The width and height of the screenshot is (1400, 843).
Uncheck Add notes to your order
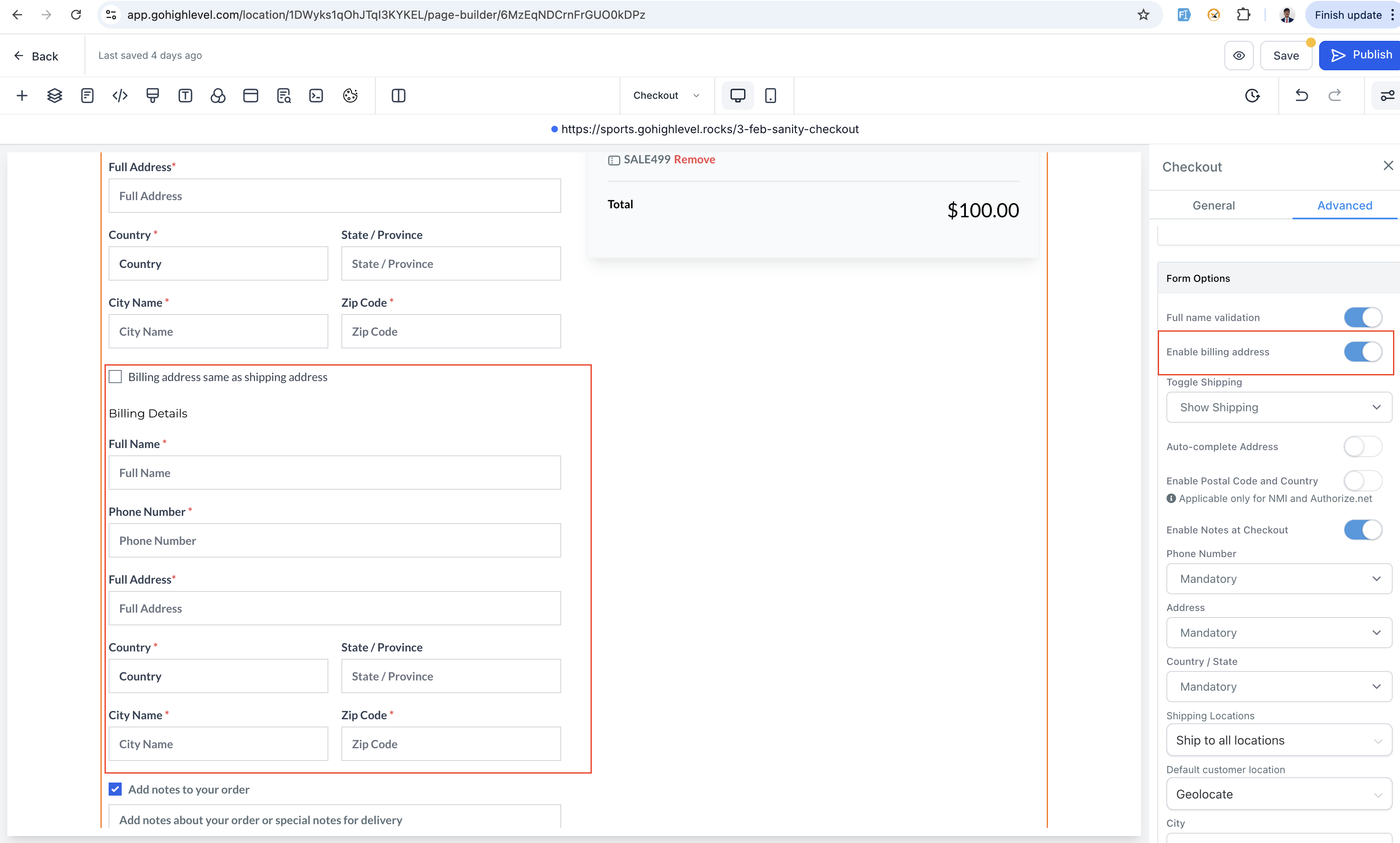115,789
